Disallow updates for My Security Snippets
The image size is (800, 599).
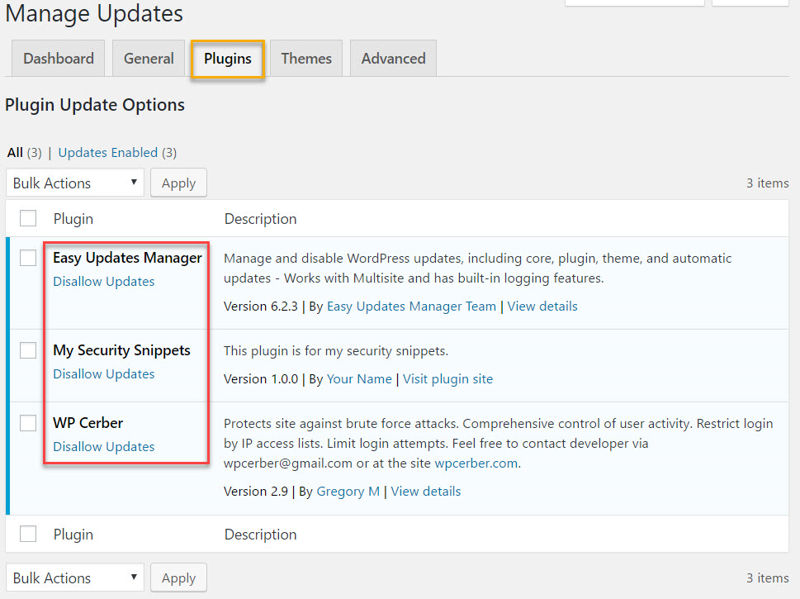pyautogui.click(x=104, y=374)
